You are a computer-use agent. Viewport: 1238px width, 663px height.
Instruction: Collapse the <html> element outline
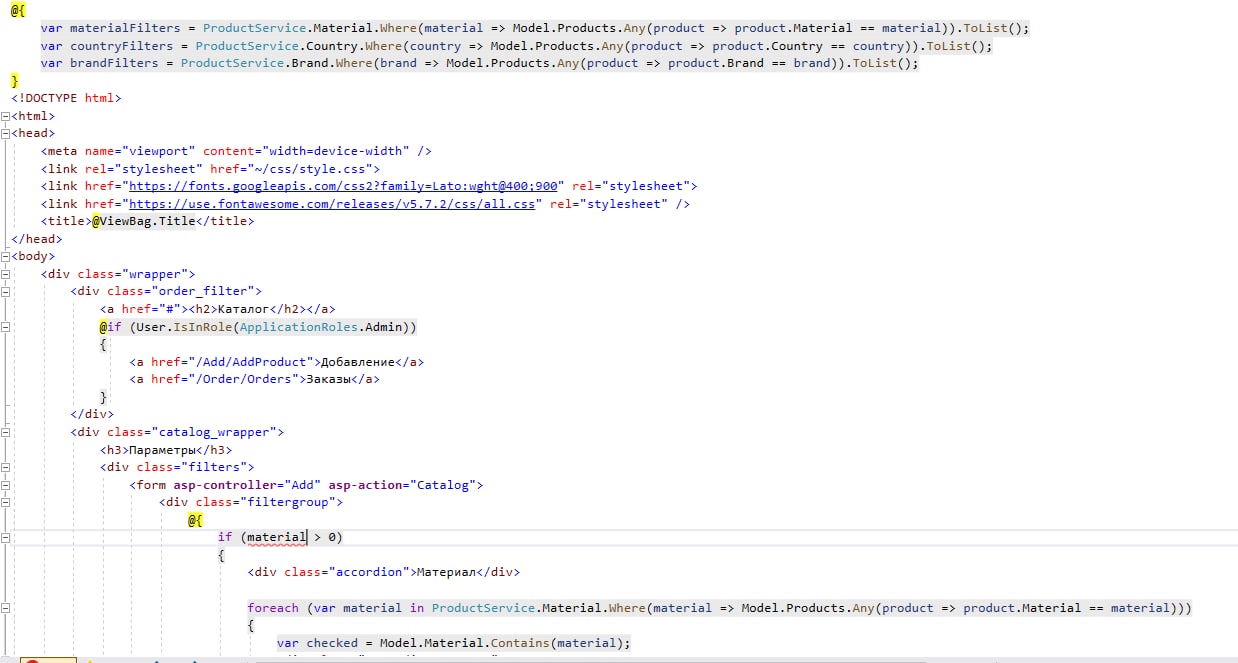(6, 116)
